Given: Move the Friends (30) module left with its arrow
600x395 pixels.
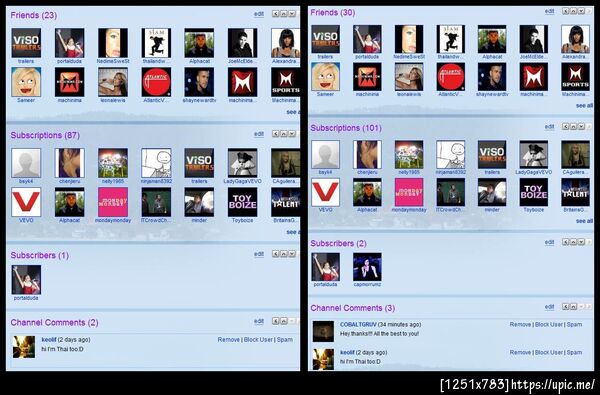Looking at the screenshot, I should coord(565,11).
